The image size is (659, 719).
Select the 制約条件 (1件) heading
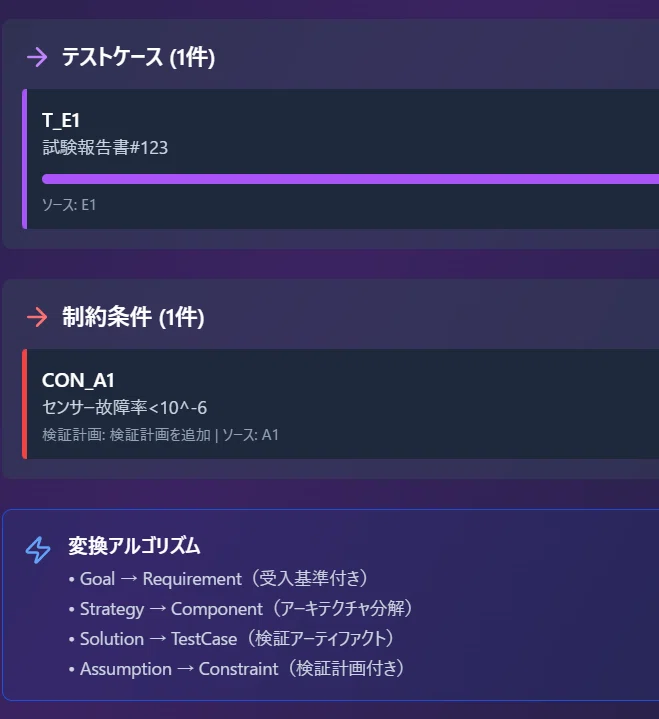pyautogui.click(x=133, y=317)
